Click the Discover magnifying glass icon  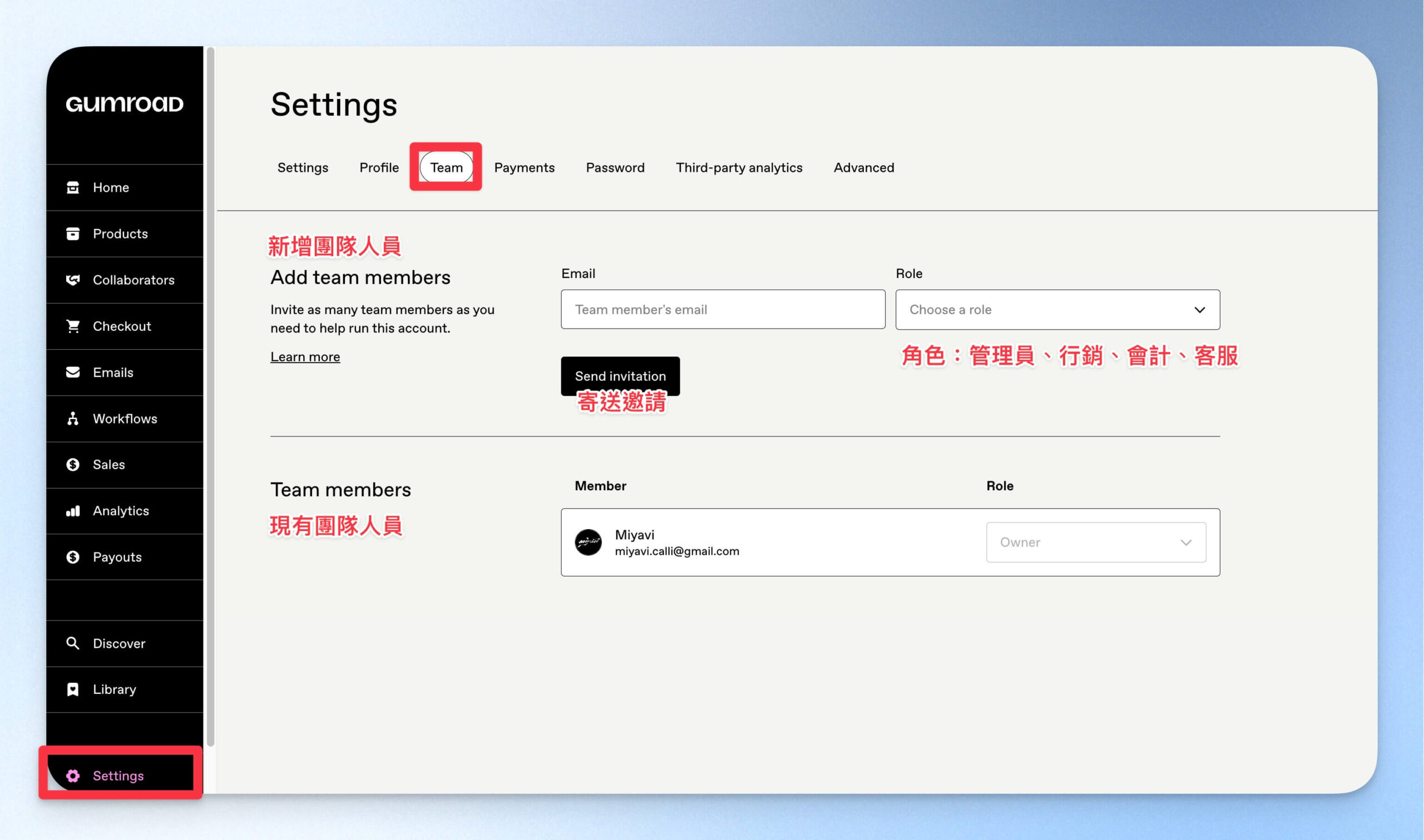(73, 644)
